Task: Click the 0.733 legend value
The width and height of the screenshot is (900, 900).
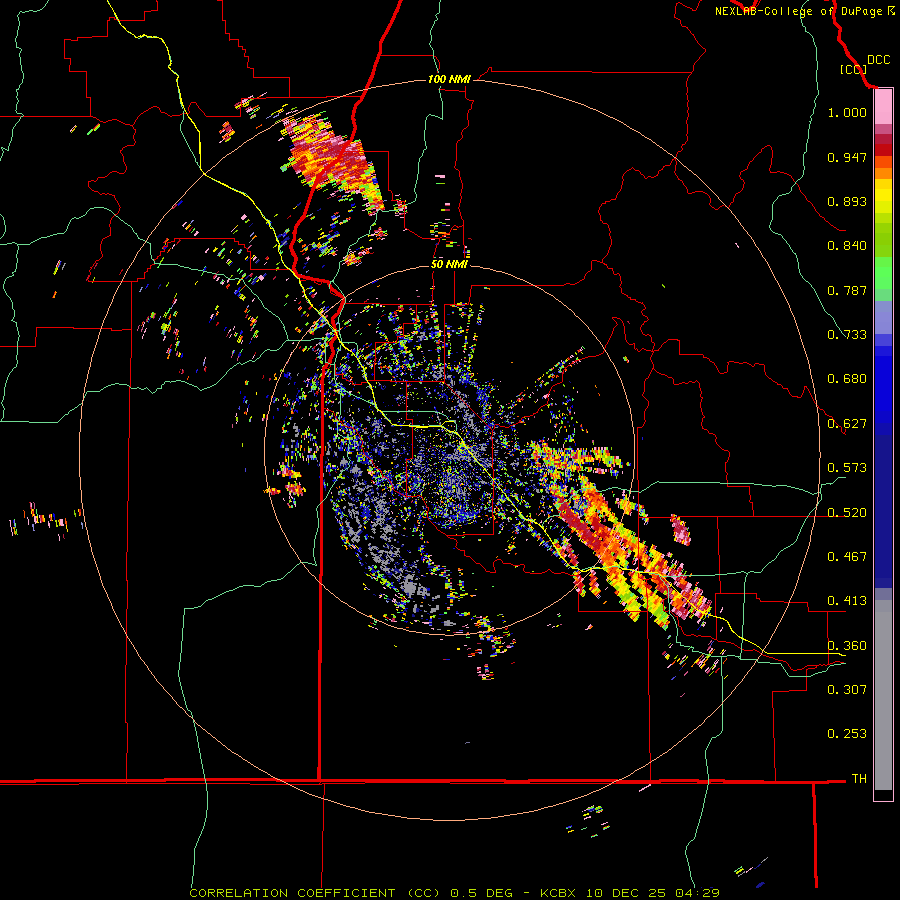Action: pos(847,335)
